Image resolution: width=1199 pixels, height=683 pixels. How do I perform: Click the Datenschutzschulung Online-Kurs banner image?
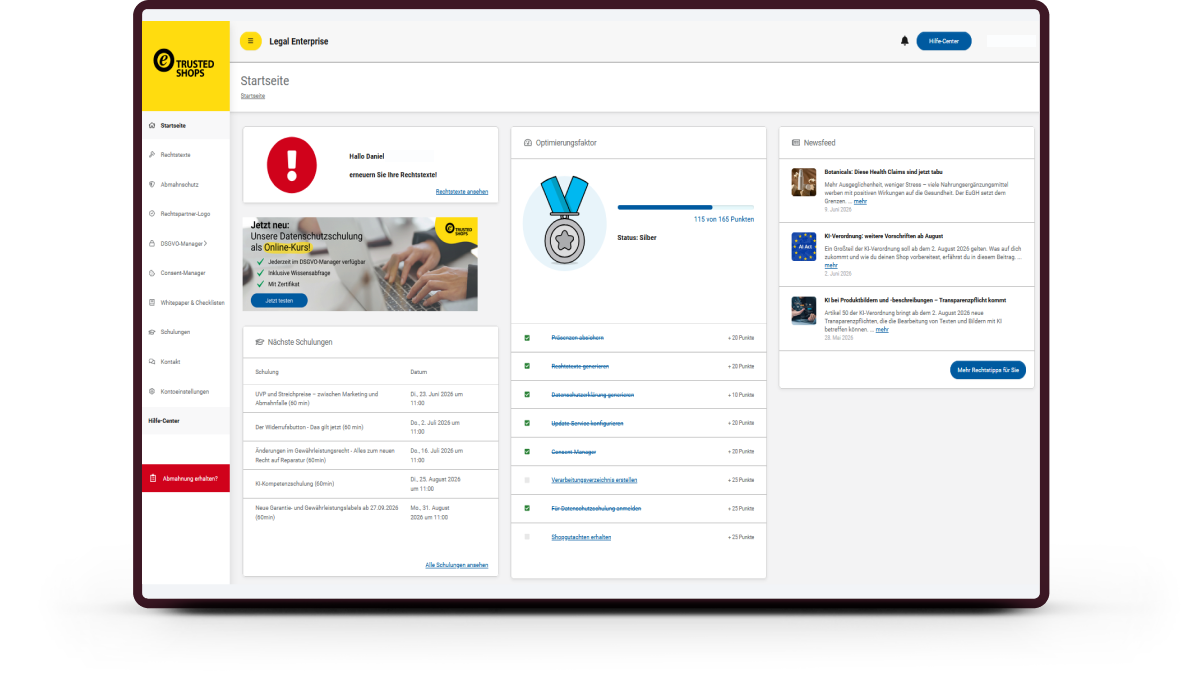[x=360, y=264]
